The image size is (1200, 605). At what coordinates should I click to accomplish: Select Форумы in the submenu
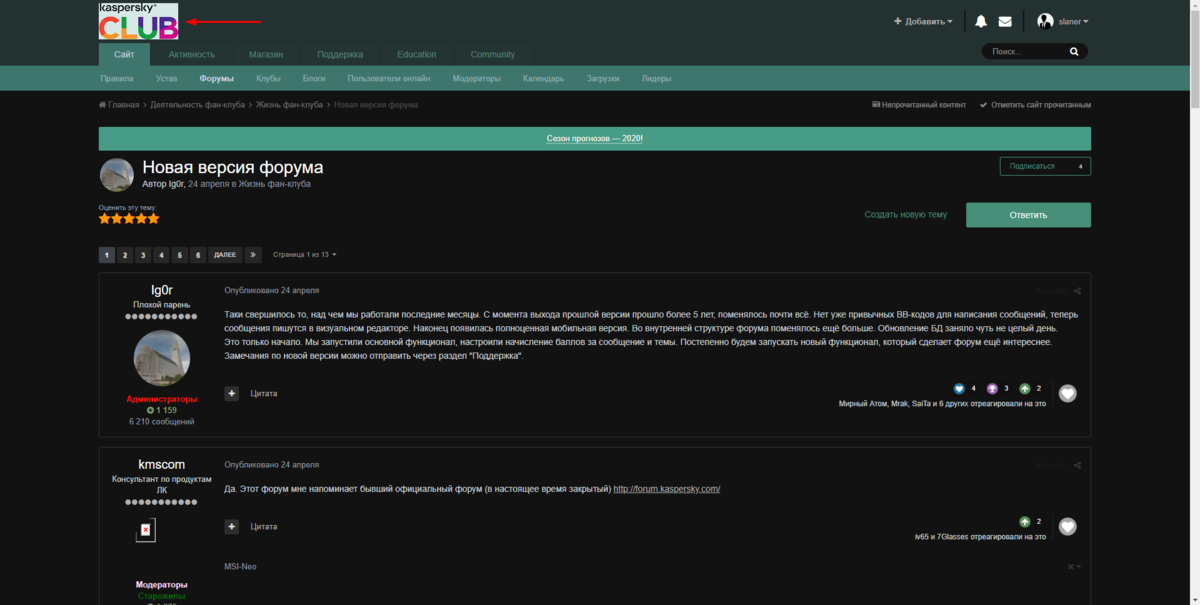[216, 79]
